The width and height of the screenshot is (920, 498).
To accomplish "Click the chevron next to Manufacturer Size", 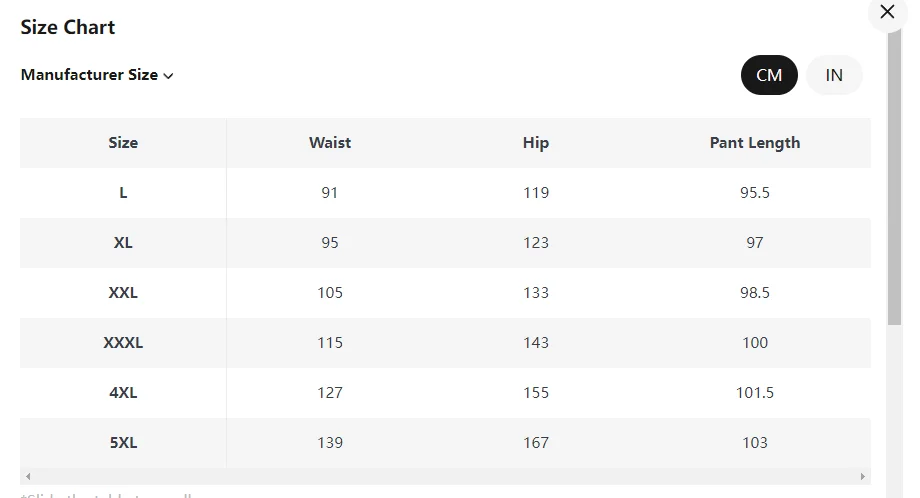I will pyautogui.click(x=168, y=76).
